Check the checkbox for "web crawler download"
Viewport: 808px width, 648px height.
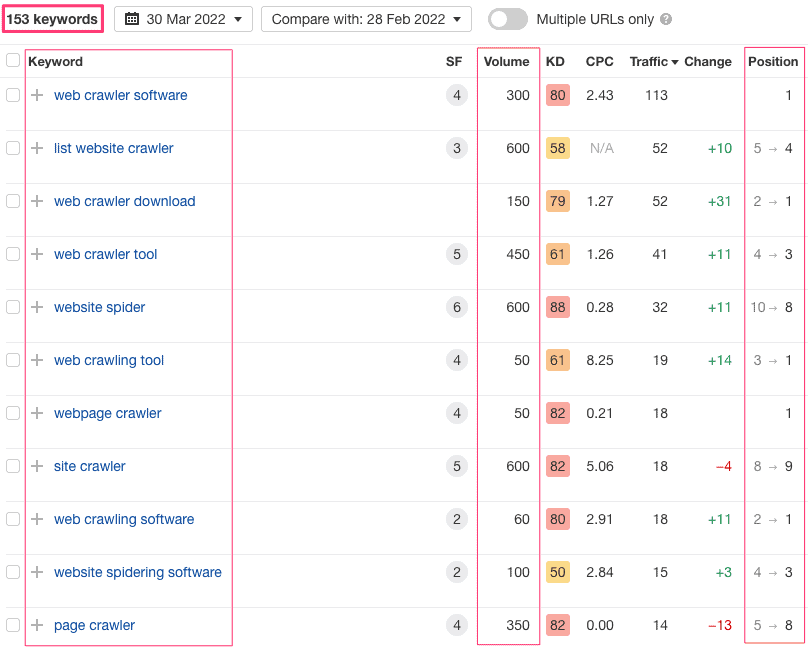point(13,201)
